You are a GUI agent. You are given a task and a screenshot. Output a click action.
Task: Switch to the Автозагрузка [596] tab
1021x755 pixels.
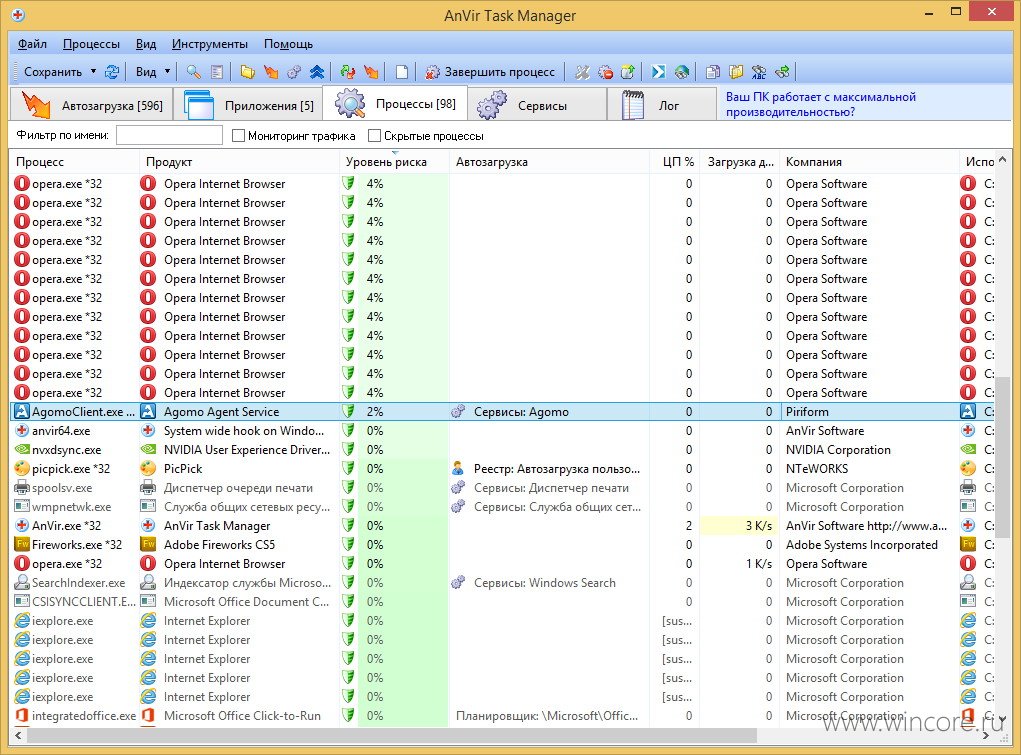tap(92, 105)
